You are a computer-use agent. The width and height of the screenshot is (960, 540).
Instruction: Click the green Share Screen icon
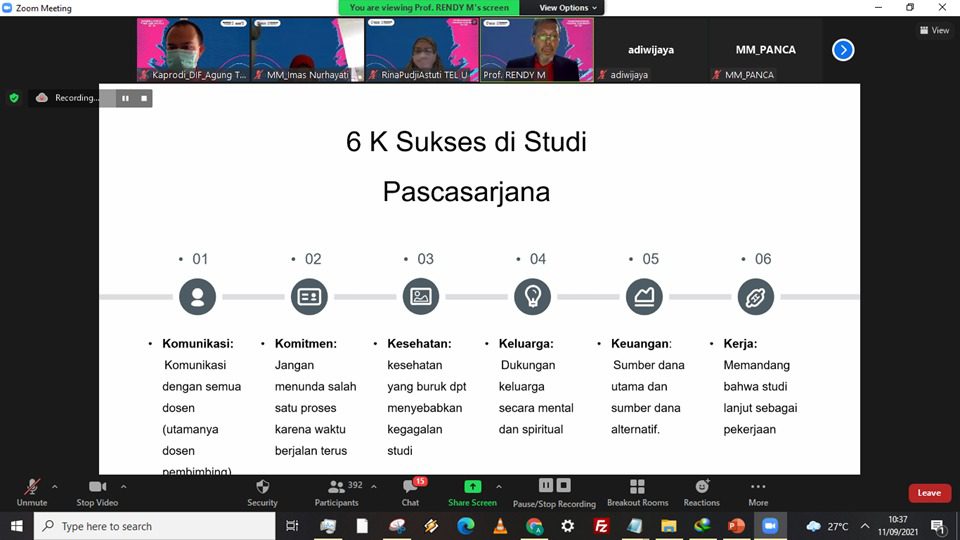click(472, 486)
